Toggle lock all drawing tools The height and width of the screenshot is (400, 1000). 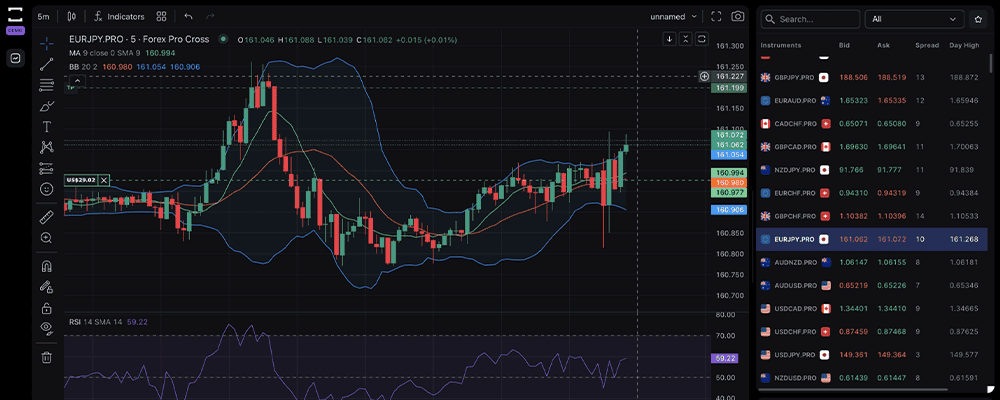coord(46,307)
